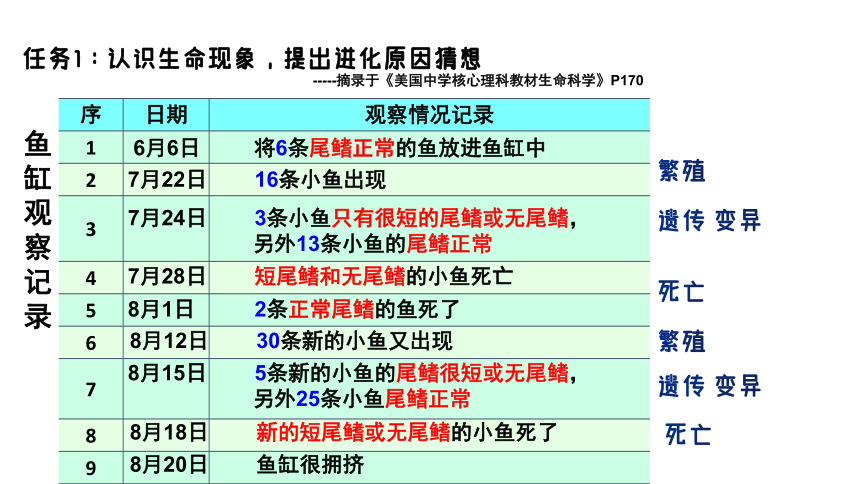Screen dimensions: 860x484
Task: Select record '16条小鱼出现'
Action: pyautogui.click(x=320, y=179)
